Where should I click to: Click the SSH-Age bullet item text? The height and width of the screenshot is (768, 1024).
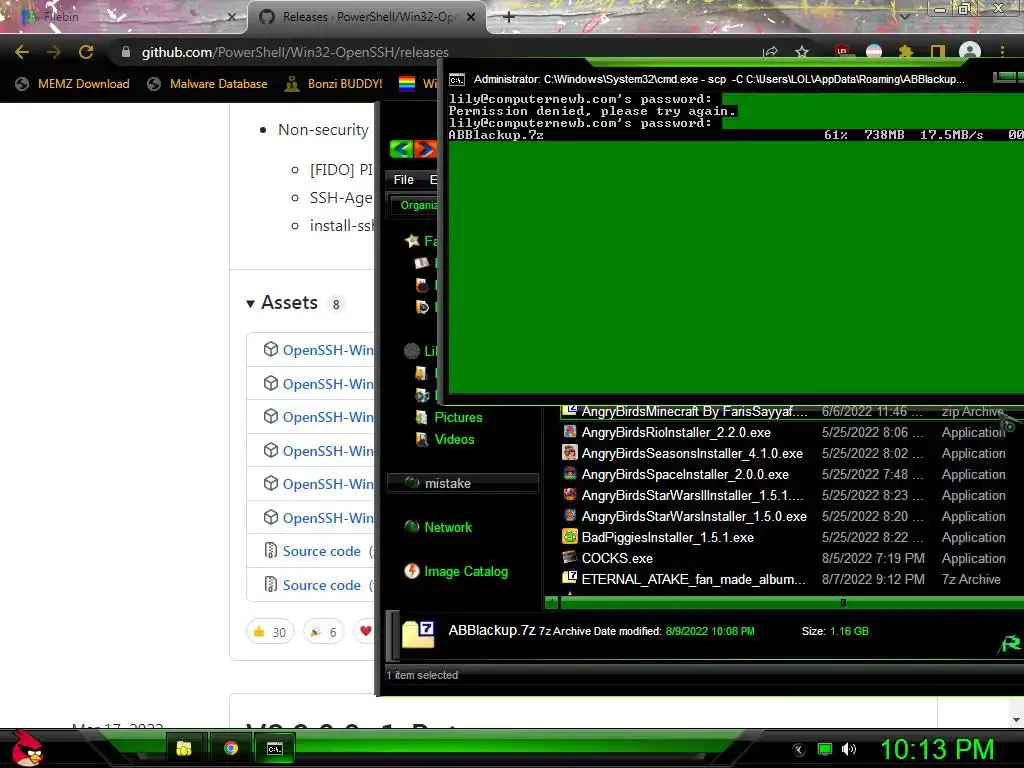pos(341,198)
